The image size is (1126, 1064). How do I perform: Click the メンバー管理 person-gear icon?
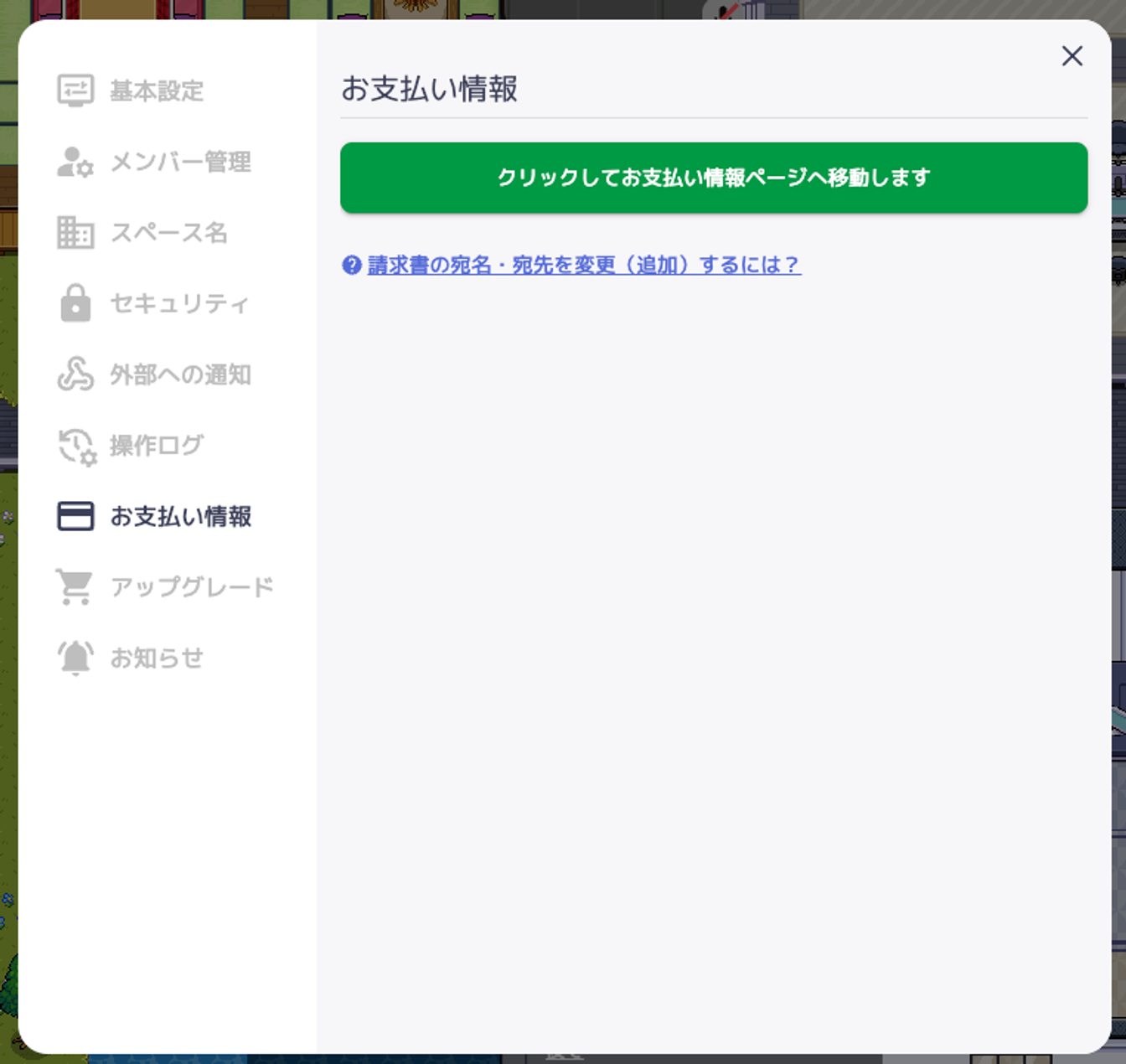pos(75,162)
